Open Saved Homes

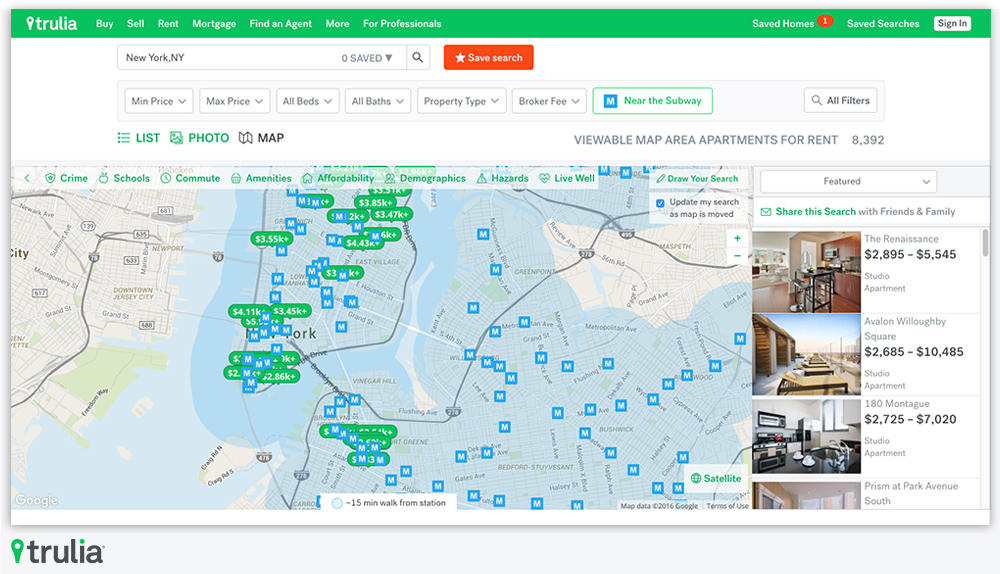click(783, 24)
